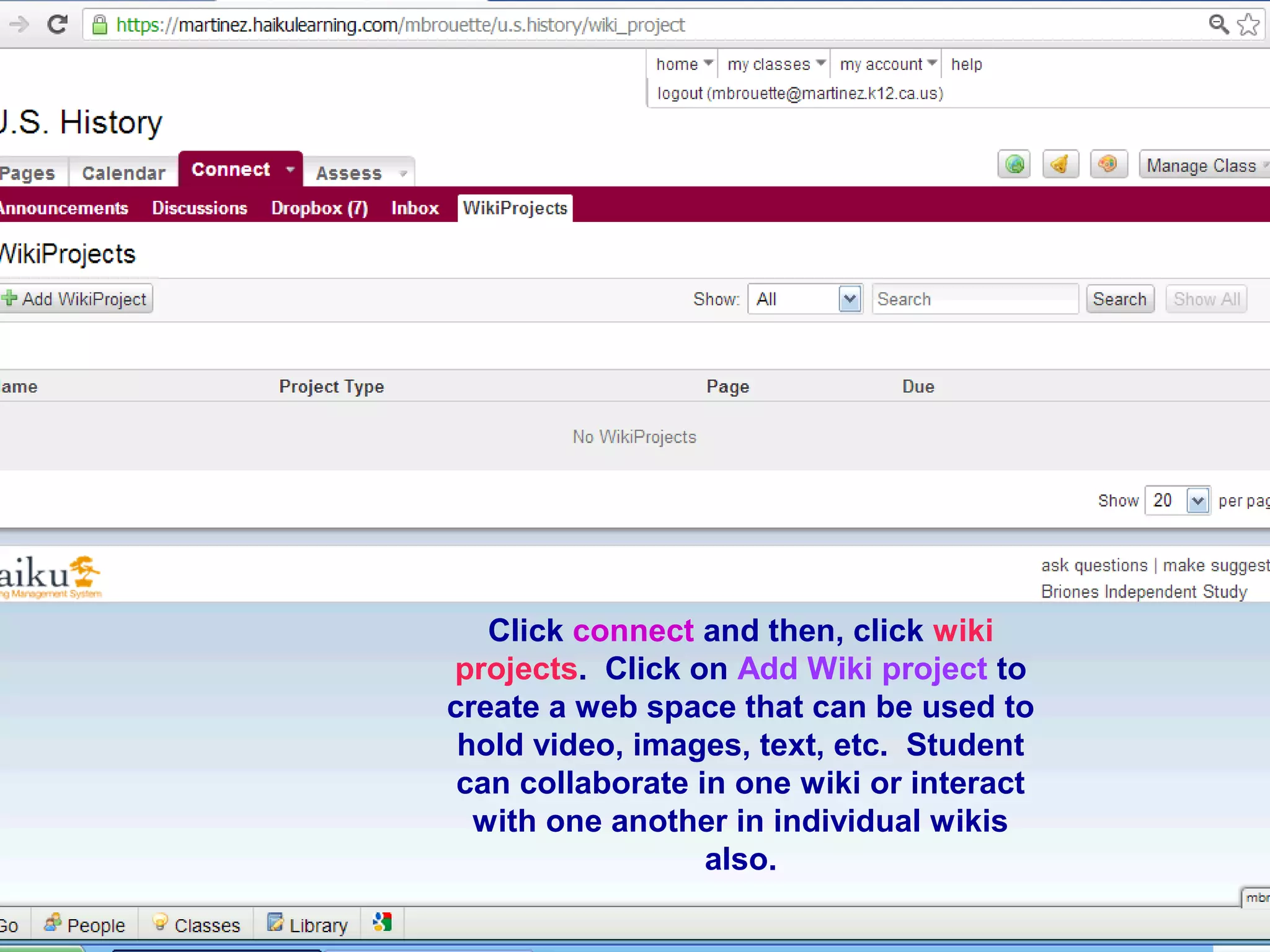Click the help link
Screen dimensions: 1270x952
[966, 64]
